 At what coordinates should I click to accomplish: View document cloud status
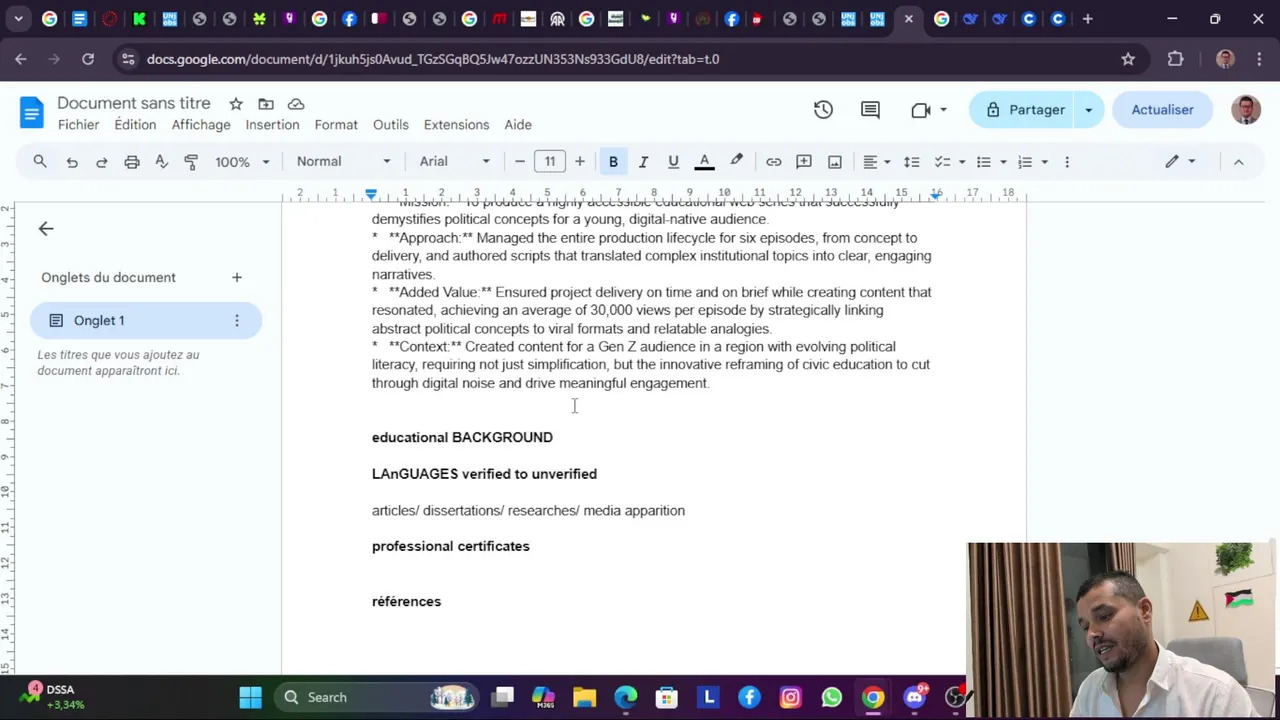[296, 104]
